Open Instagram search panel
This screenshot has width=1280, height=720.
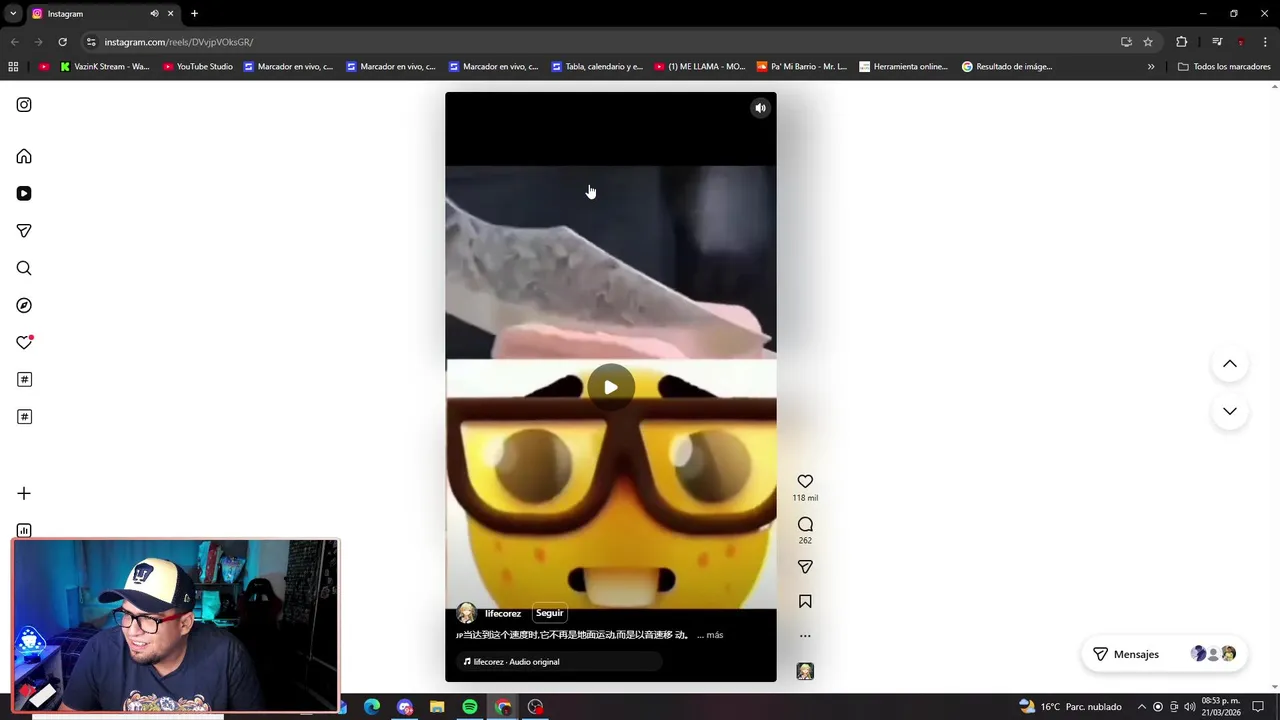click(24, 268)
